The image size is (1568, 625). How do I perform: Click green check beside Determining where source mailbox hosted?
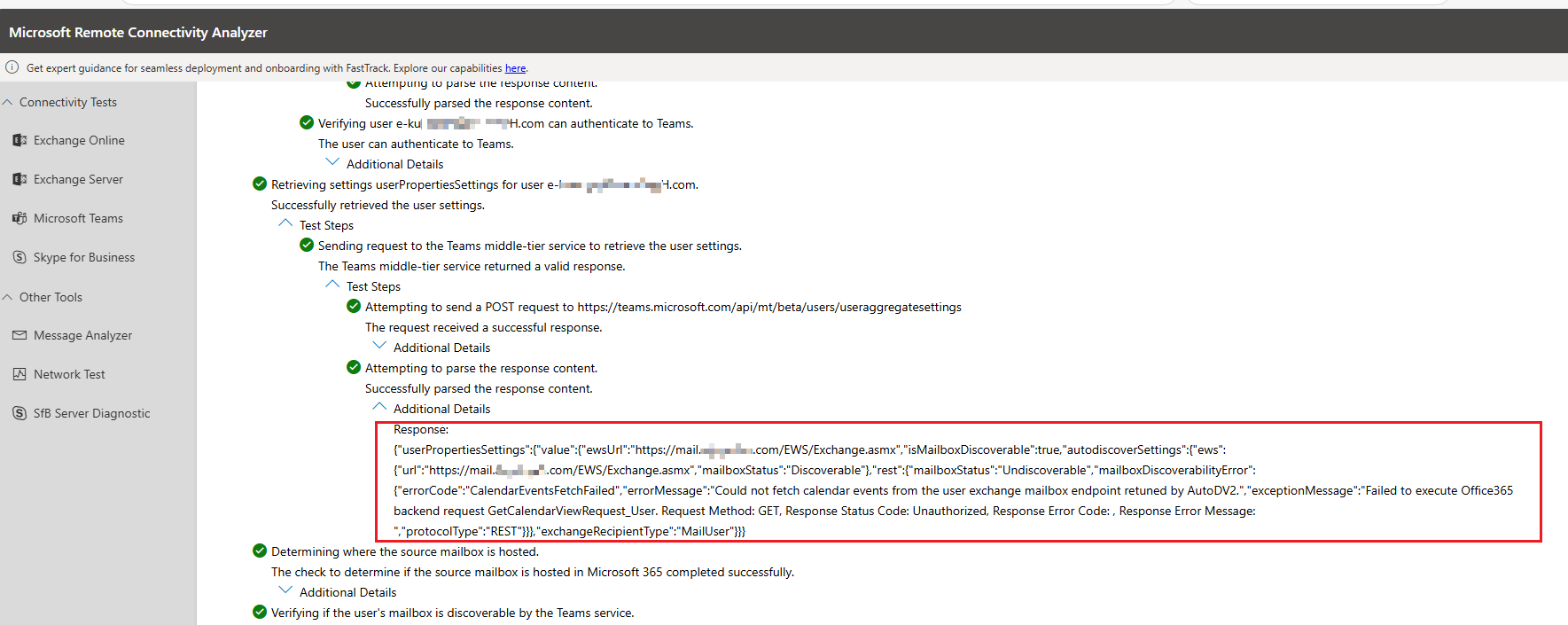tap(260, 551)
